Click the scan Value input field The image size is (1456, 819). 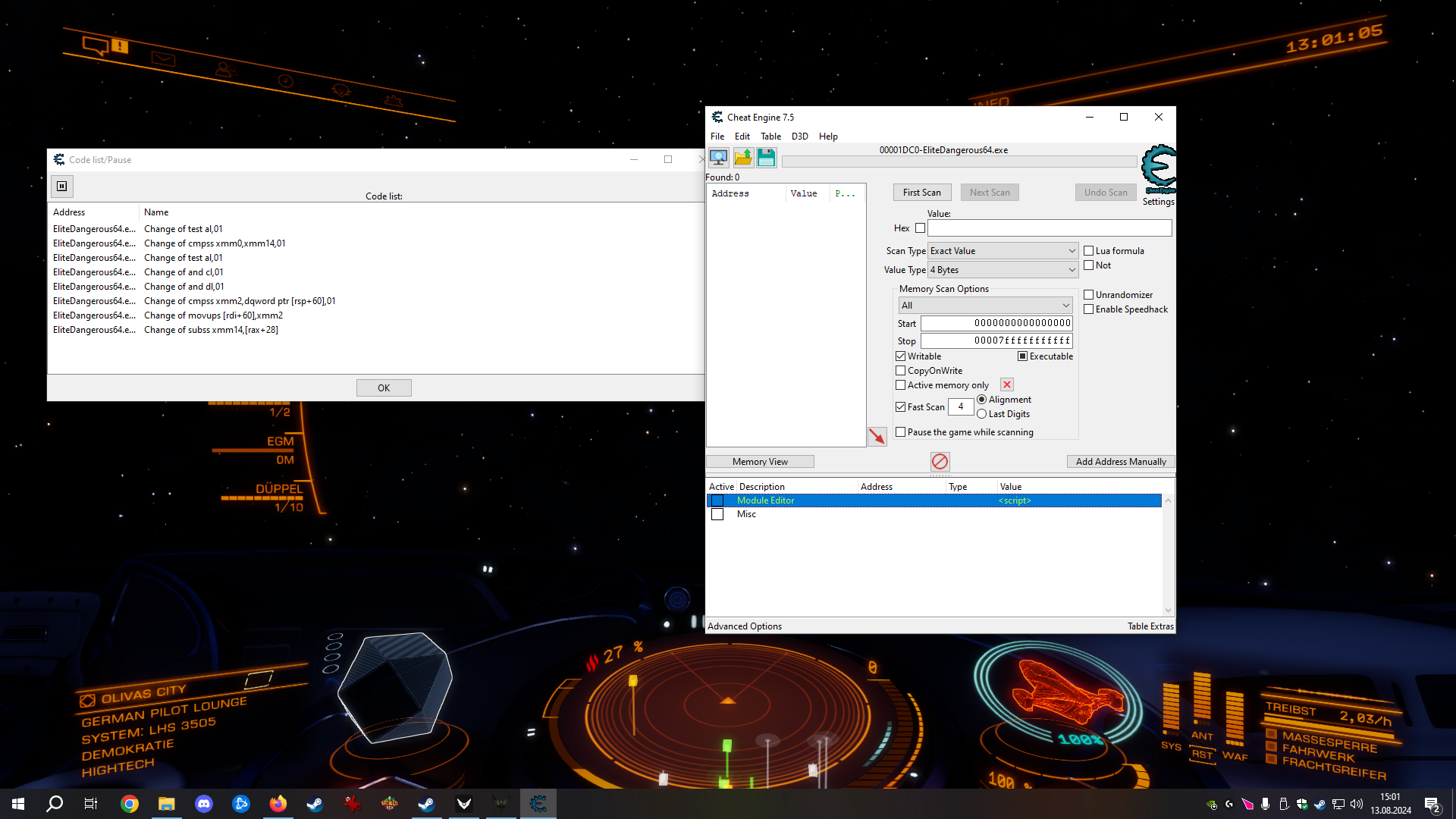pos(1050,227)
